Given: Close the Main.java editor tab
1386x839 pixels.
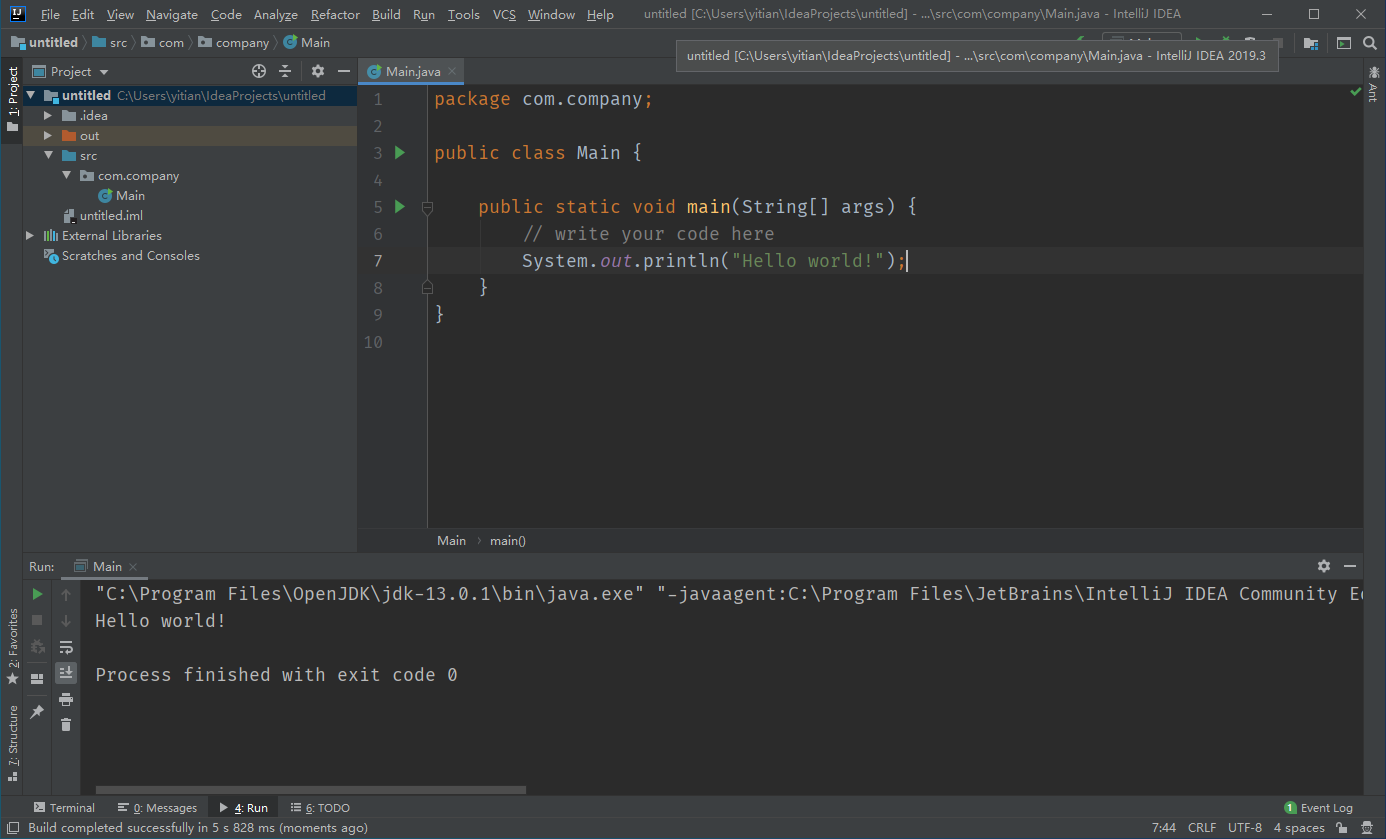Looking at the screenshot, I should [452, 71].
